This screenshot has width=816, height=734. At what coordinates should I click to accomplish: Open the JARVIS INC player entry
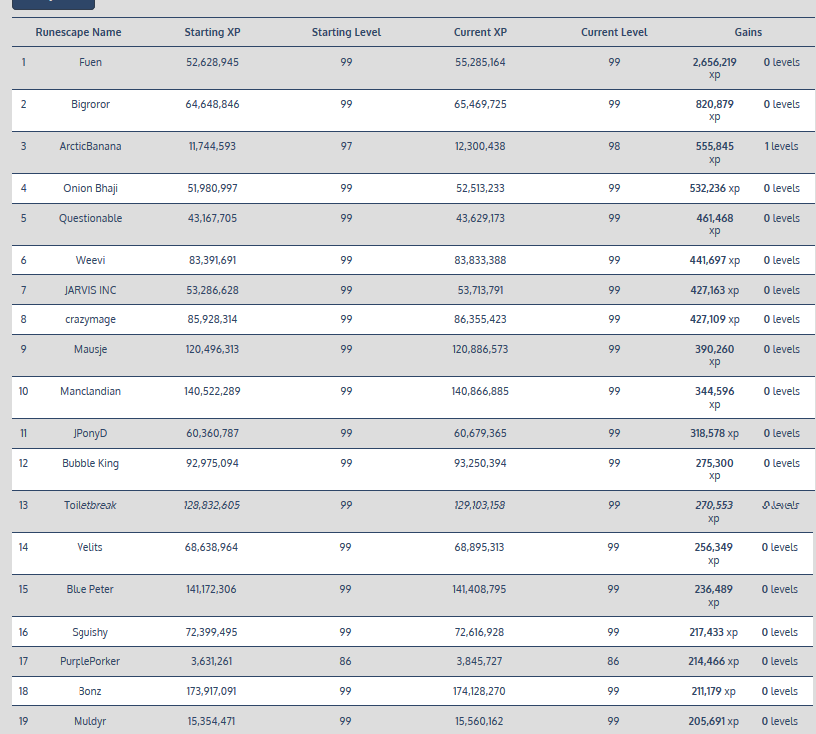[x=90, y=290]
